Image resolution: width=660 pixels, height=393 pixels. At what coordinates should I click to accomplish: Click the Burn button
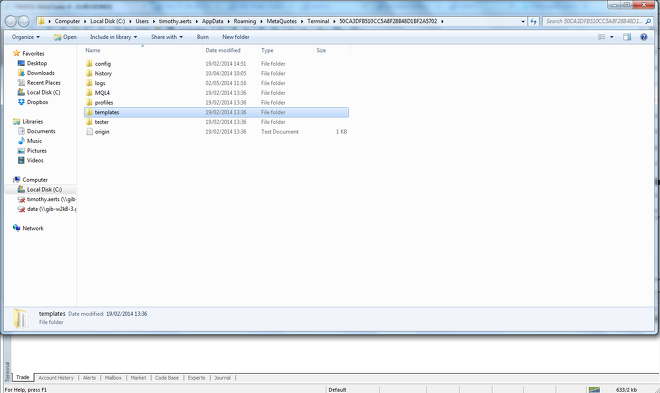click(x=202, y=37)
